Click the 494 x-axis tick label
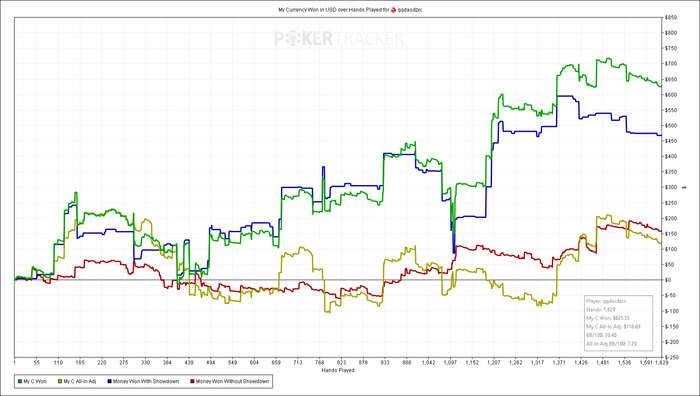Image resolution: width=700 pixels, height=396 pixels. point(210,363)
